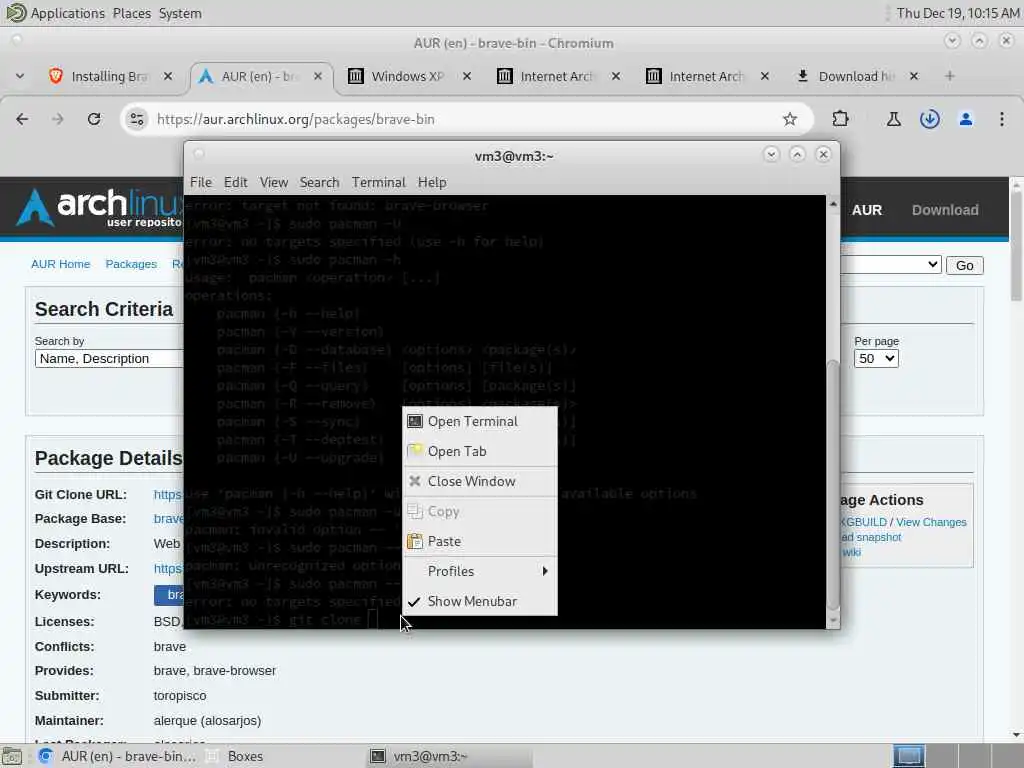The image size is (1024, 768).
Task: Close the Windows XP tab
Action: tap(467, 76)
